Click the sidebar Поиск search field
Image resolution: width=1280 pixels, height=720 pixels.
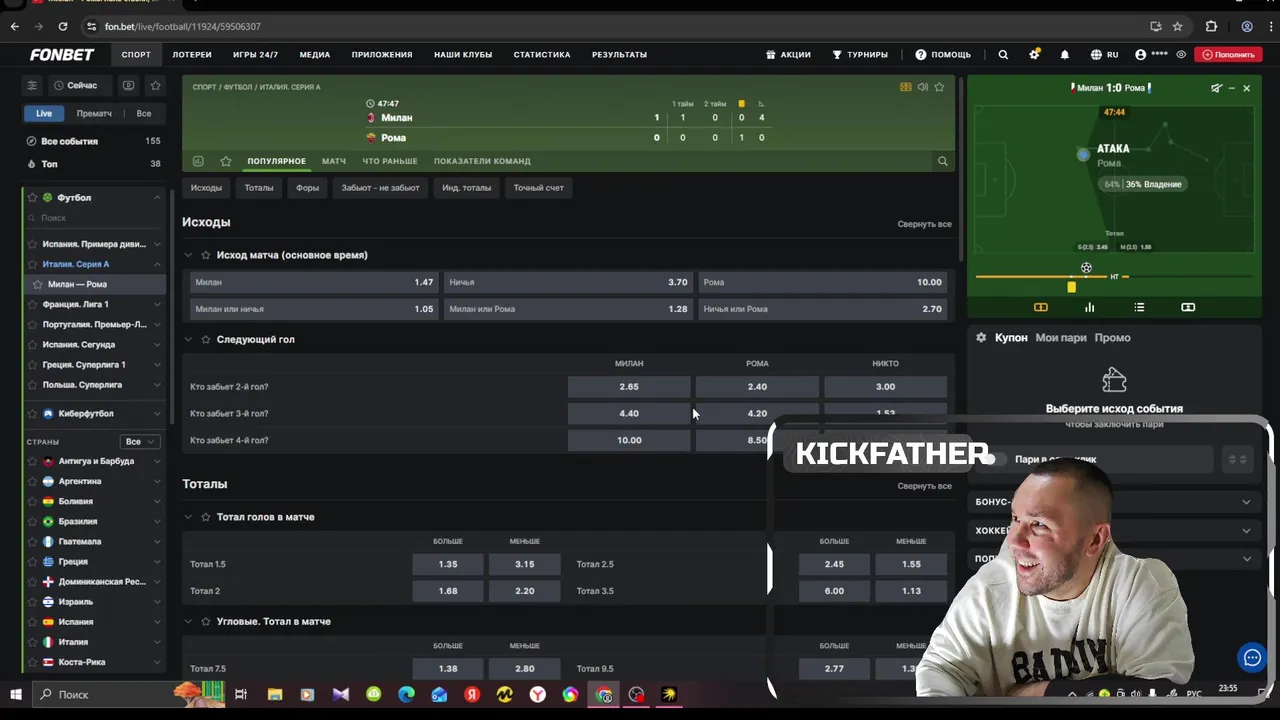pyautogui.click(x=95, y=218)
